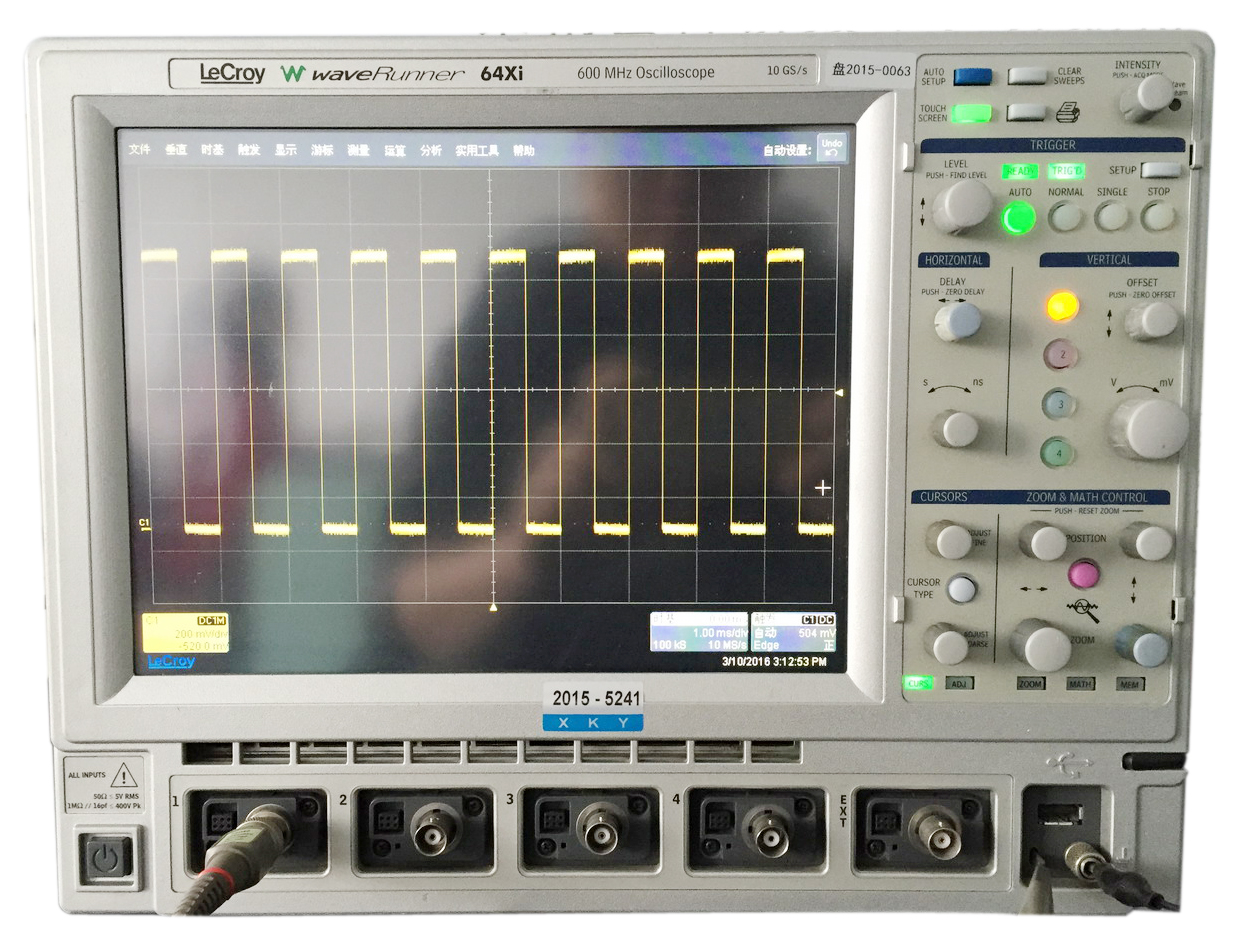The height and width of the screenshot is (952, 1245).
Task: Toggle the green Touch Screen button
Action: coord(971,113)
